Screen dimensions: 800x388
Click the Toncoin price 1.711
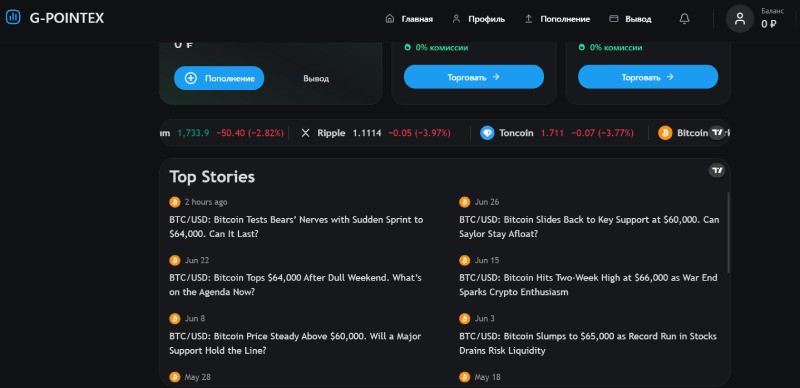pos(552,133)
